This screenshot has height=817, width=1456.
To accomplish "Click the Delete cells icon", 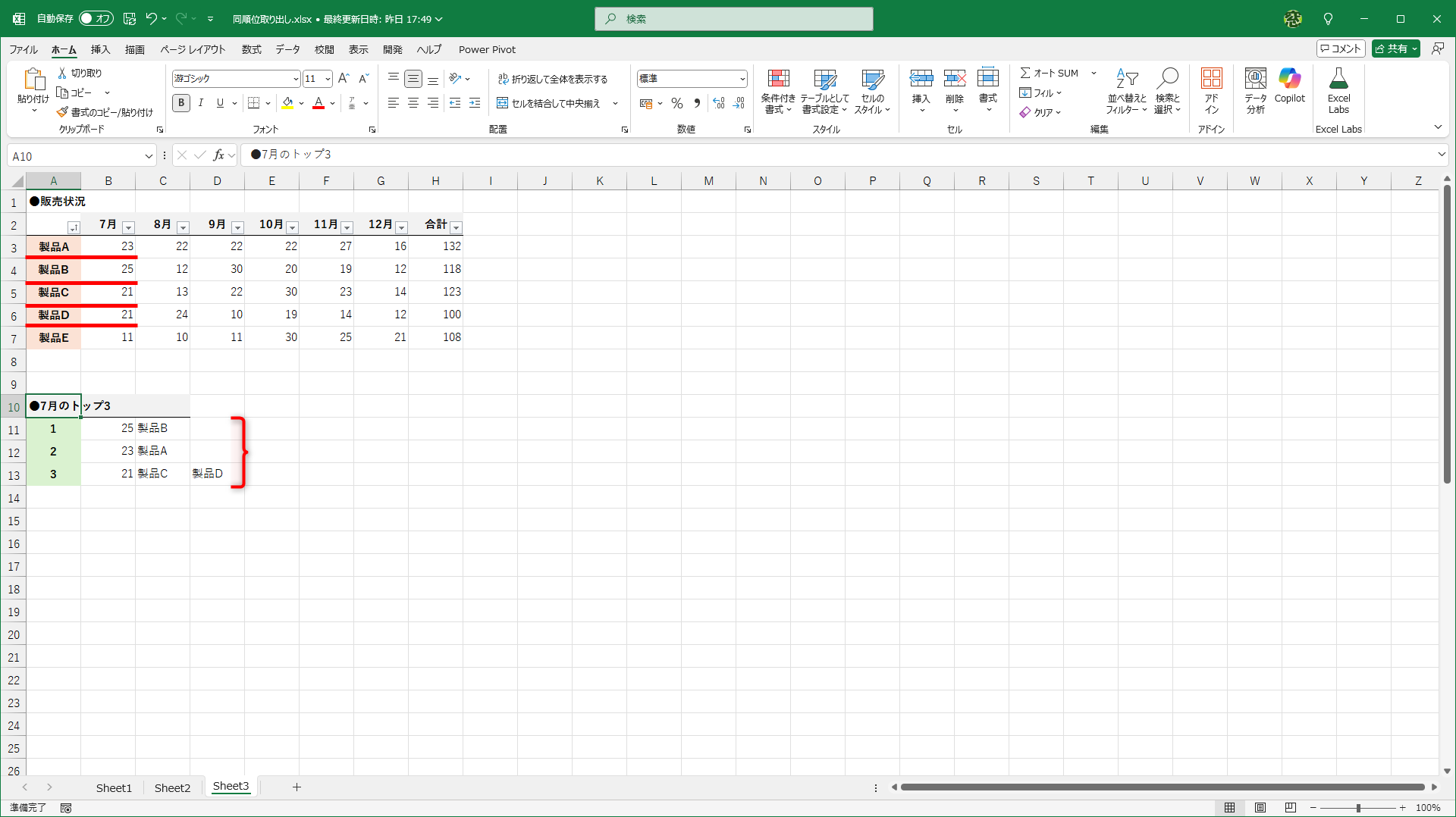I will tap(955, 79).
